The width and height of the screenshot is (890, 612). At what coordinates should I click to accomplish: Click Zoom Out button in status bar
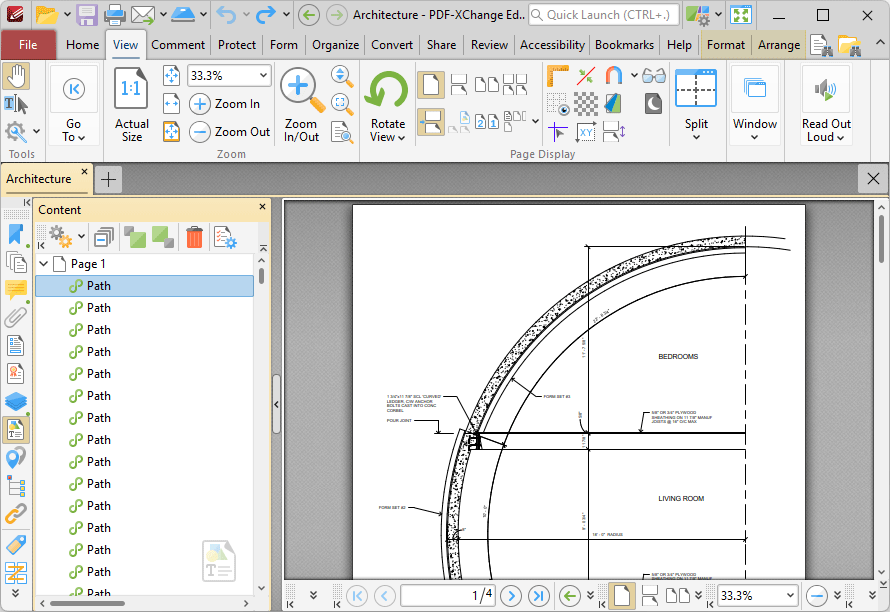tap(817, 596)
